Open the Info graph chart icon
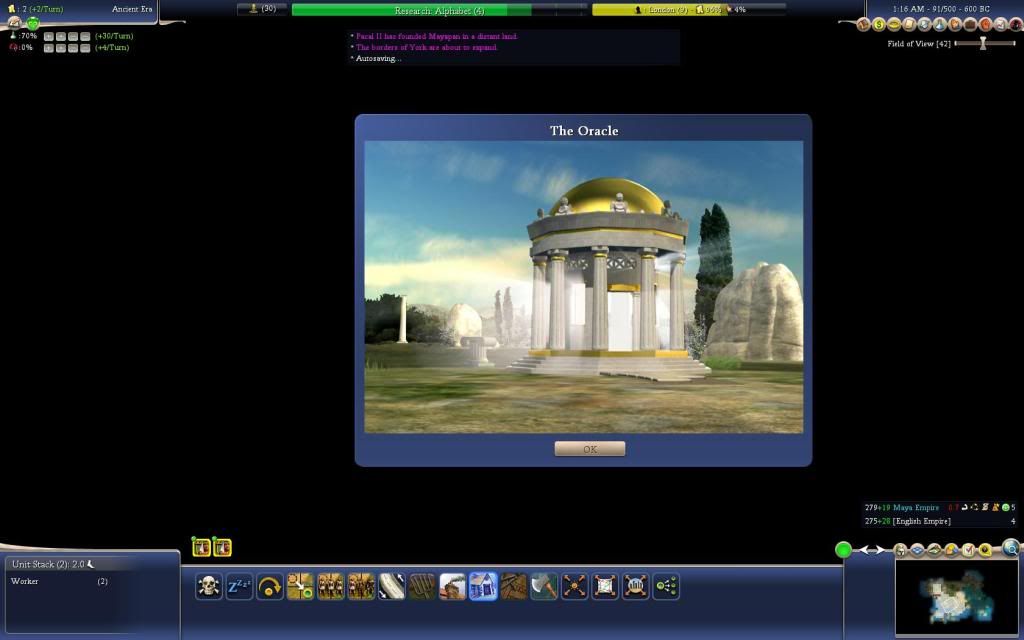1024x640 pixels. click(x=1000, y=25)
